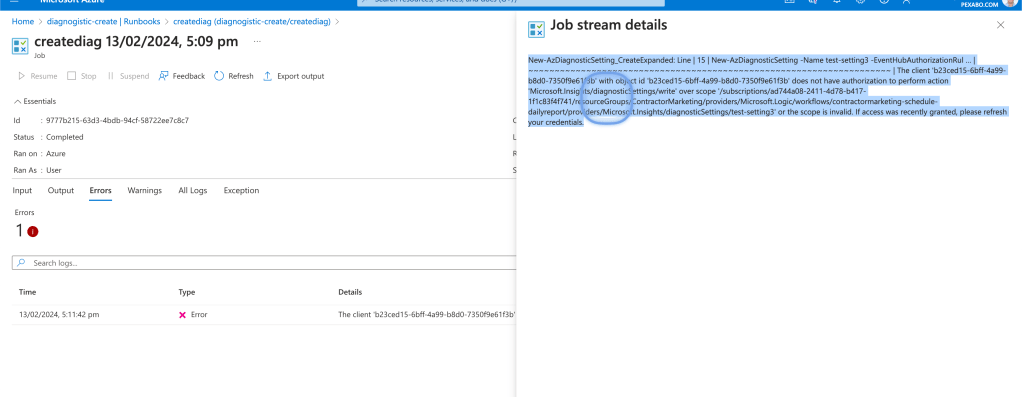Open the log row details starting 'The client'
Image resolution: width=1022 pixels, height=397 pixels.
(x=427, y=315)
